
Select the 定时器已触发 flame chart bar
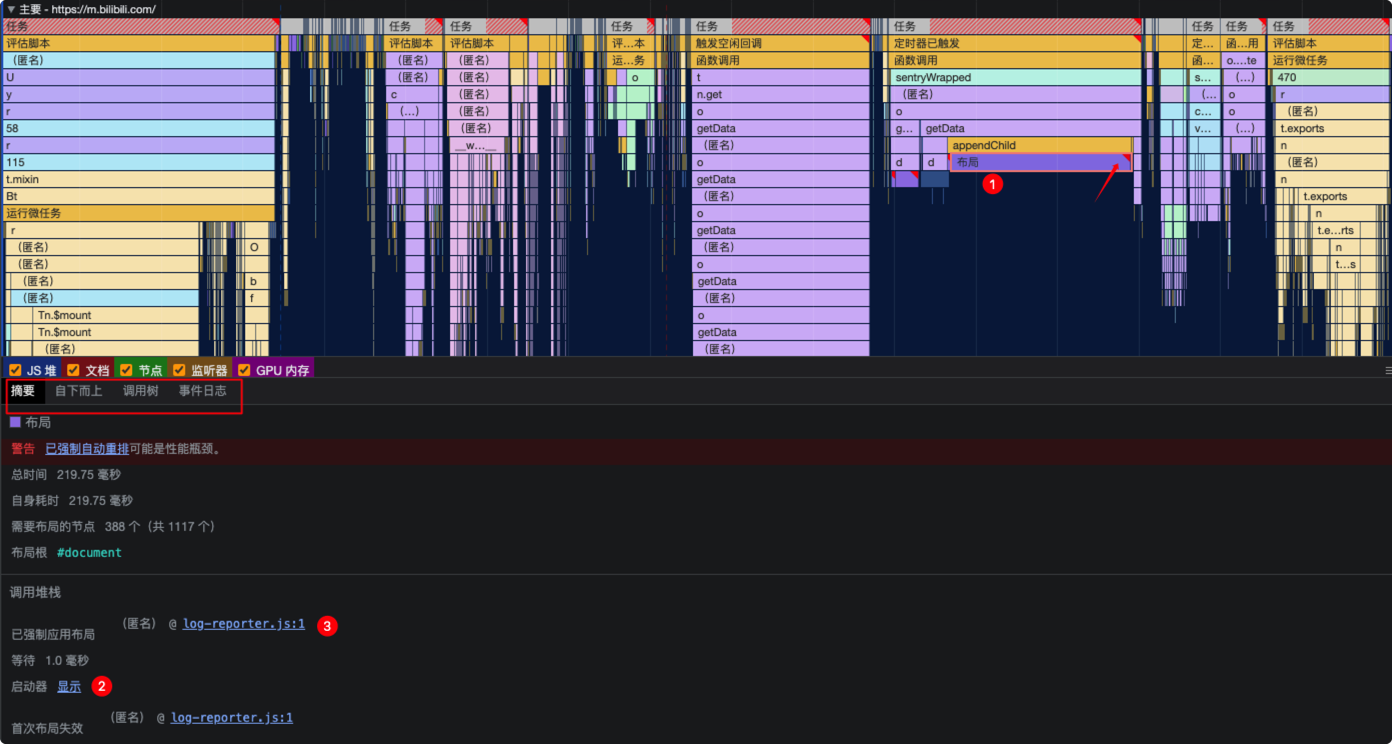[x=1015, y=43]
